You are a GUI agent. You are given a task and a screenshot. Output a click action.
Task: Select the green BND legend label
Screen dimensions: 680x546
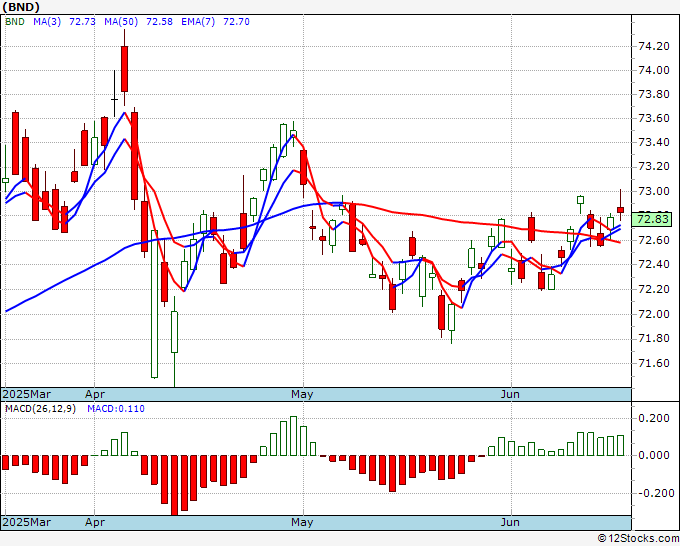click(x=15, y=22)
